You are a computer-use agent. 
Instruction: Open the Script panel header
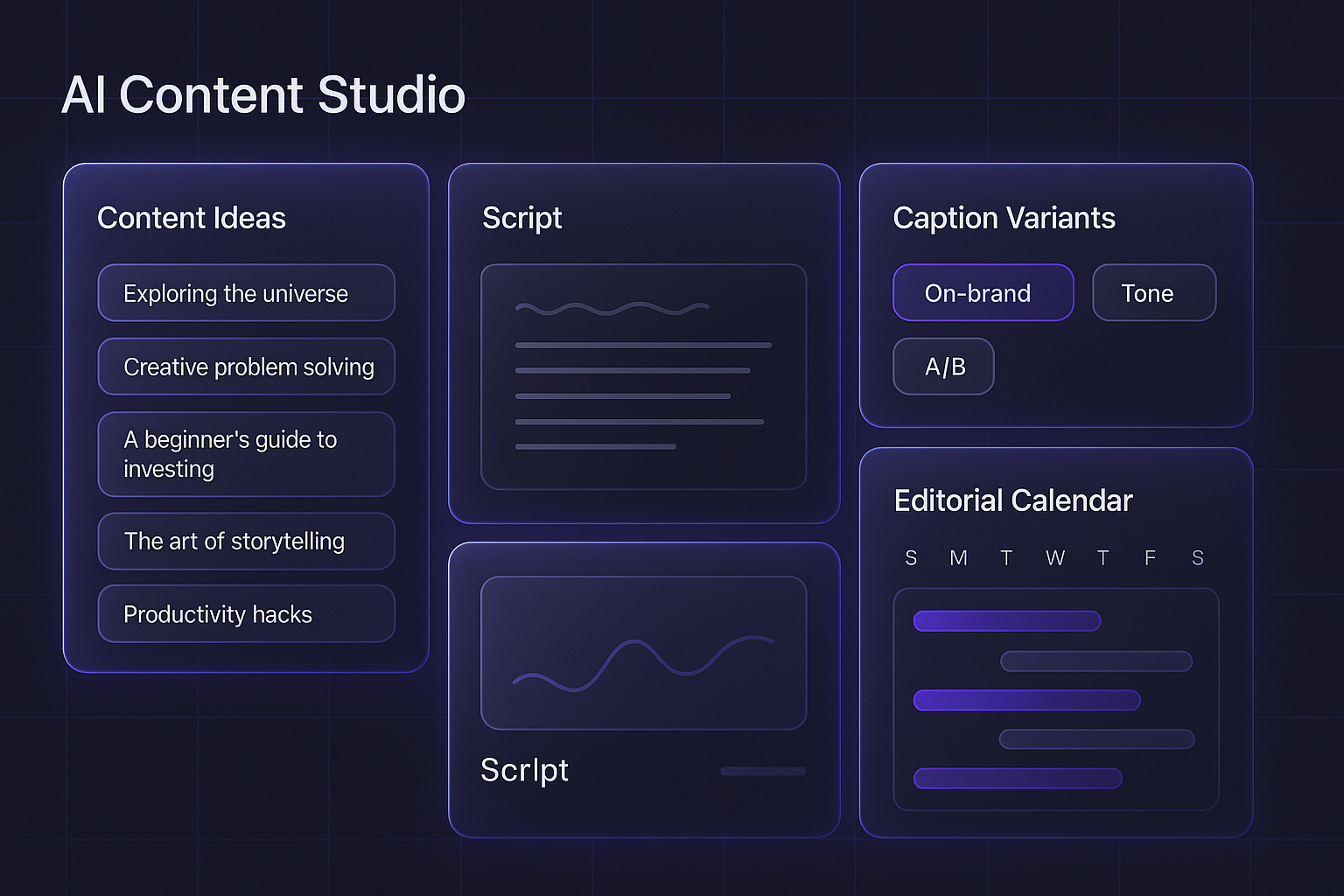pyautogui.click(x=522, y=218)
